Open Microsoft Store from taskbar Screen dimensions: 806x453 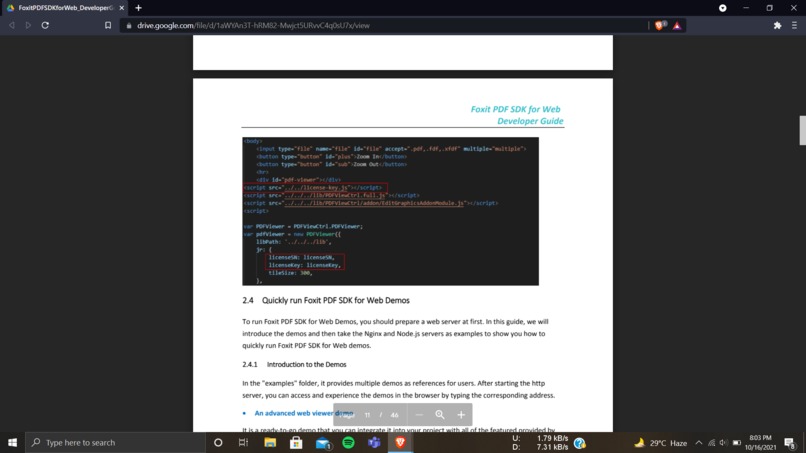coord(296,442)
